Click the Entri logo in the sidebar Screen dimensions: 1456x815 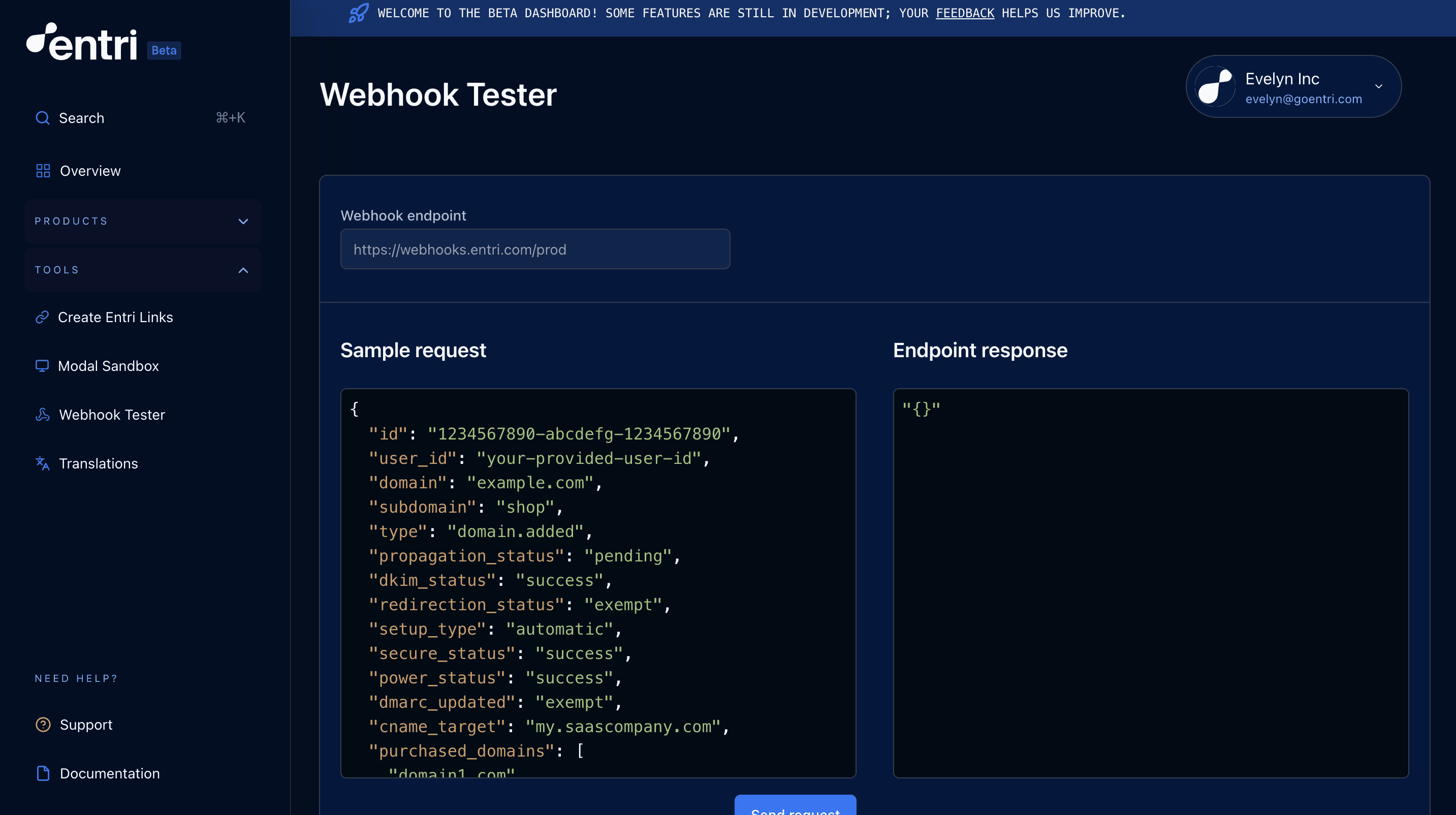(x=82, y=42)
